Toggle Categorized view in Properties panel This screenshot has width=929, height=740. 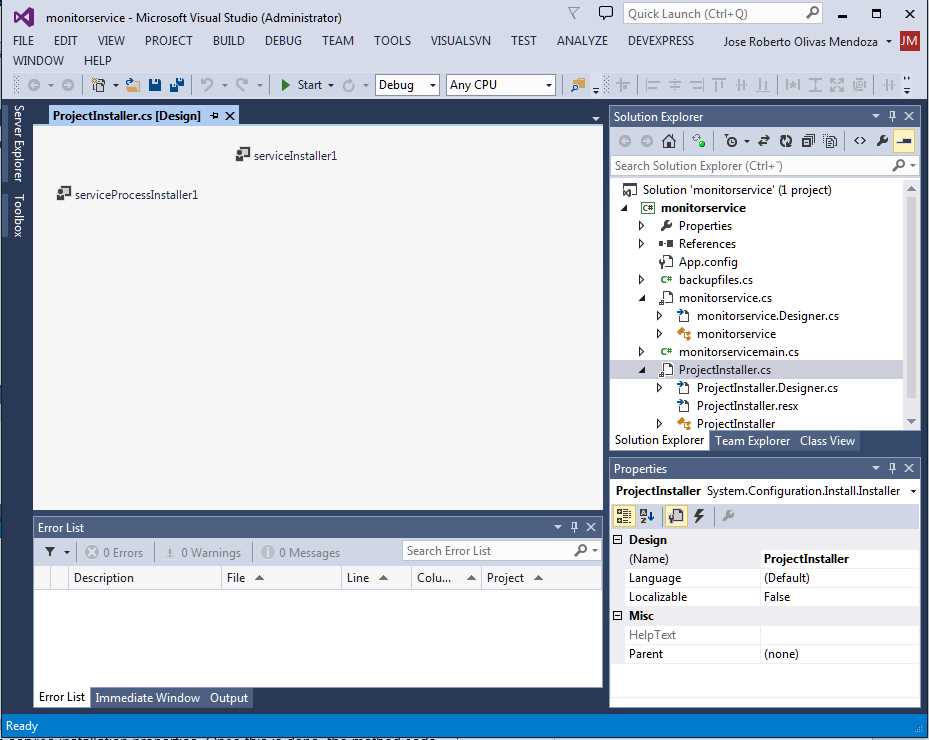[x=624, y=516]
